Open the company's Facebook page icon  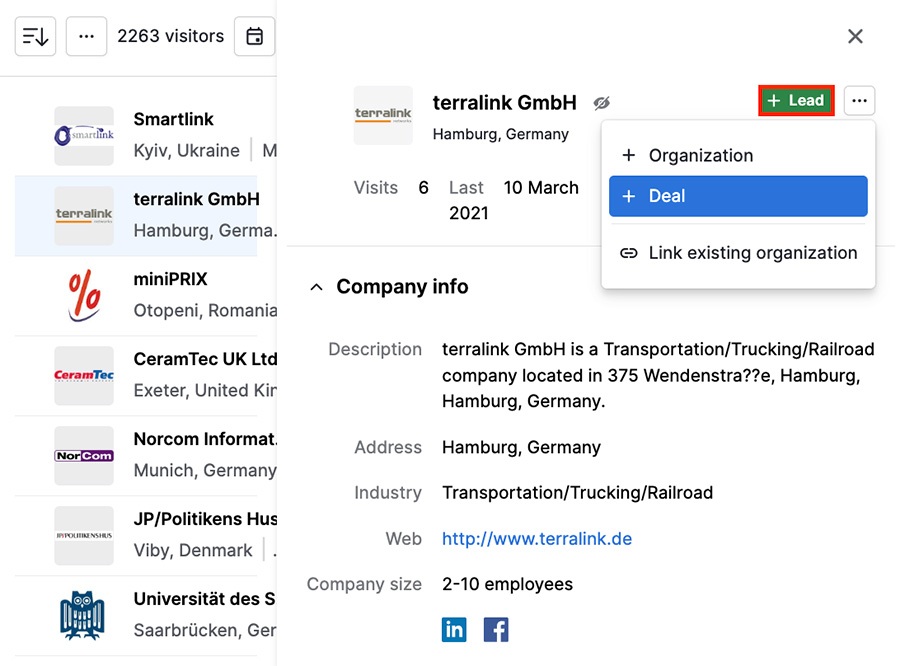(496, 630)
